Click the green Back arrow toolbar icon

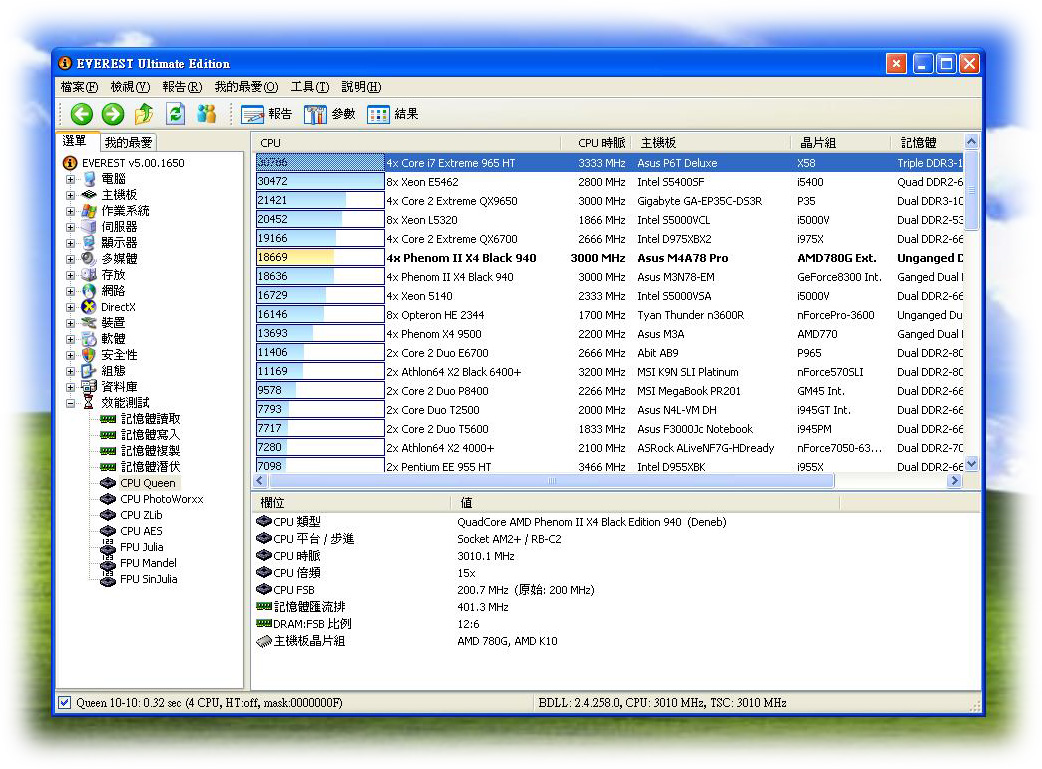(x=82, y=114)
